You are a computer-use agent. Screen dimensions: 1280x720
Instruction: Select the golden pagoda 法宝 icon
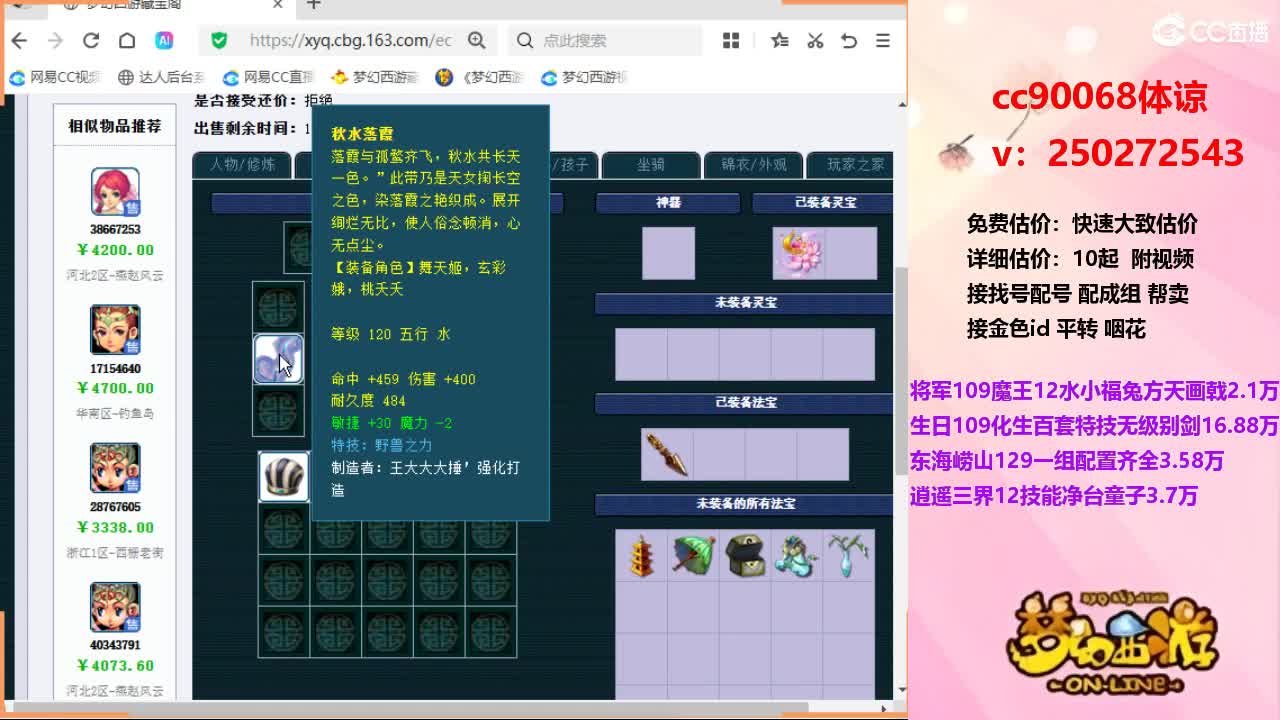[641, 555]
